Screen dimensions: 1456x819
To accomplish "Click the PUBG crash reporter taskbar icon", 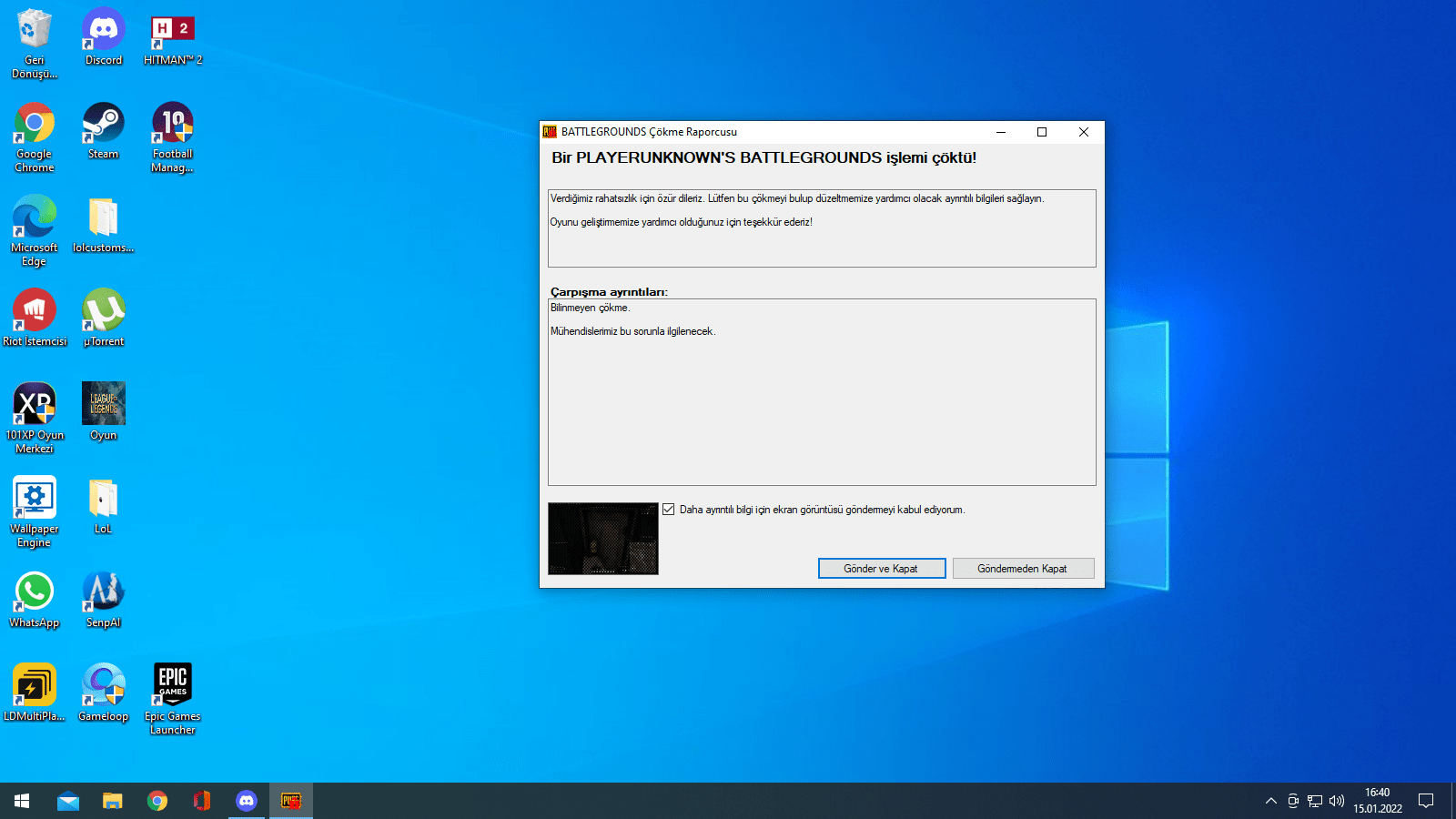I will click(x=291, y=801).
